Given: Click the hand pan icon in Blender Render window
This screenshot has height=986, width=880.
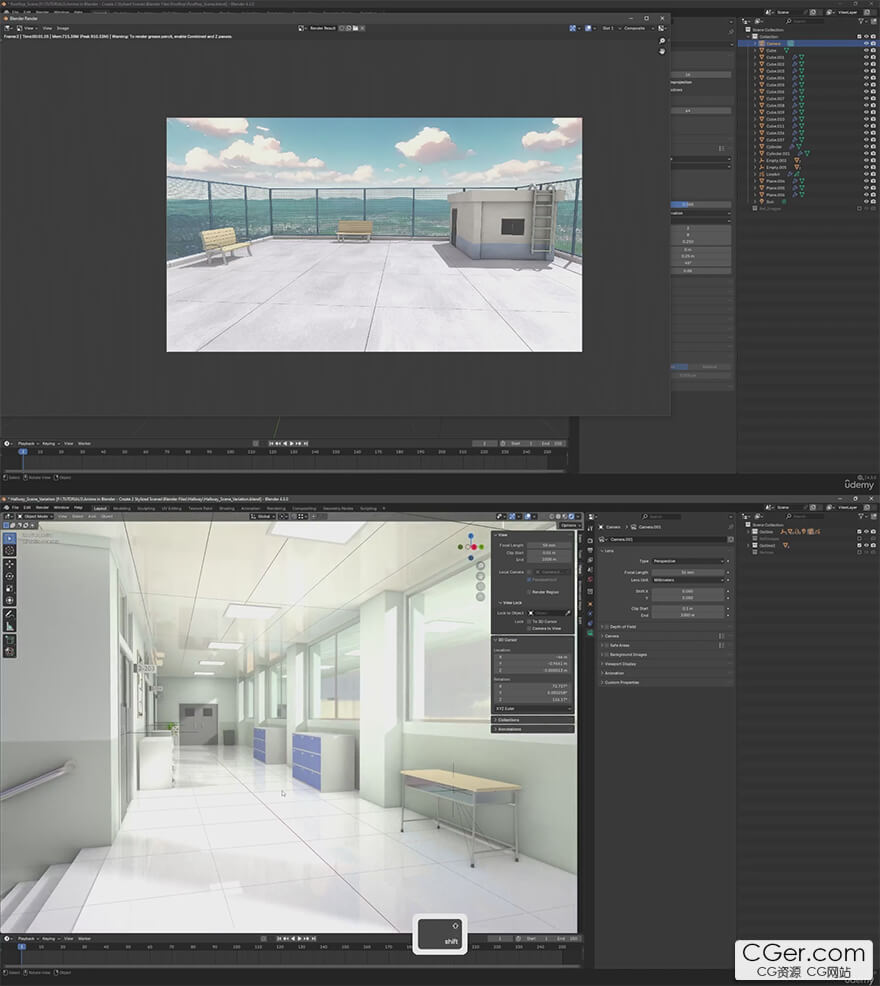Looking at the screenshot, I should click(662, 52).
